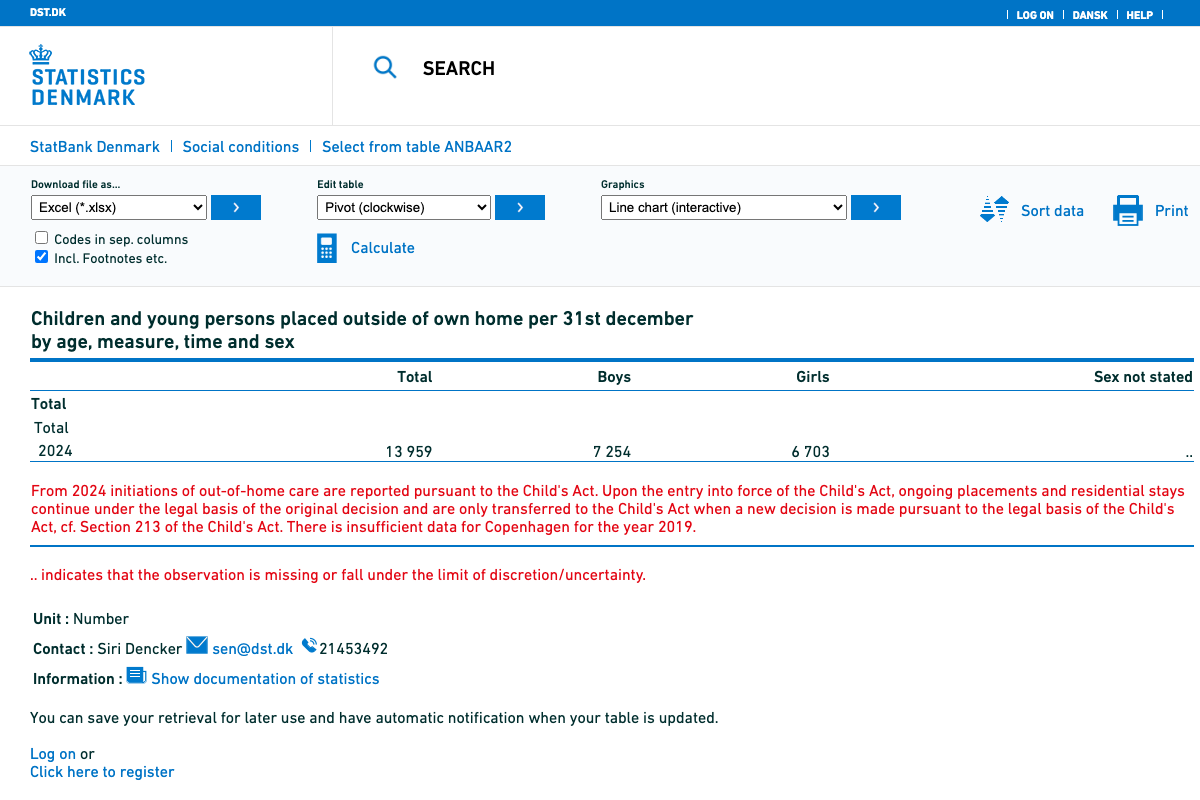The image size is (1200, 800).
Task: Click the Statistics Denmark crown logo
Action: 41,54
